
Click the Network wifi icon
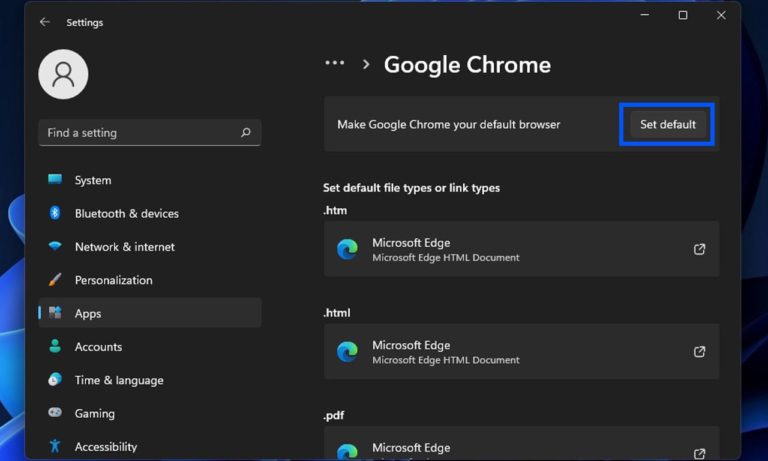55,246
